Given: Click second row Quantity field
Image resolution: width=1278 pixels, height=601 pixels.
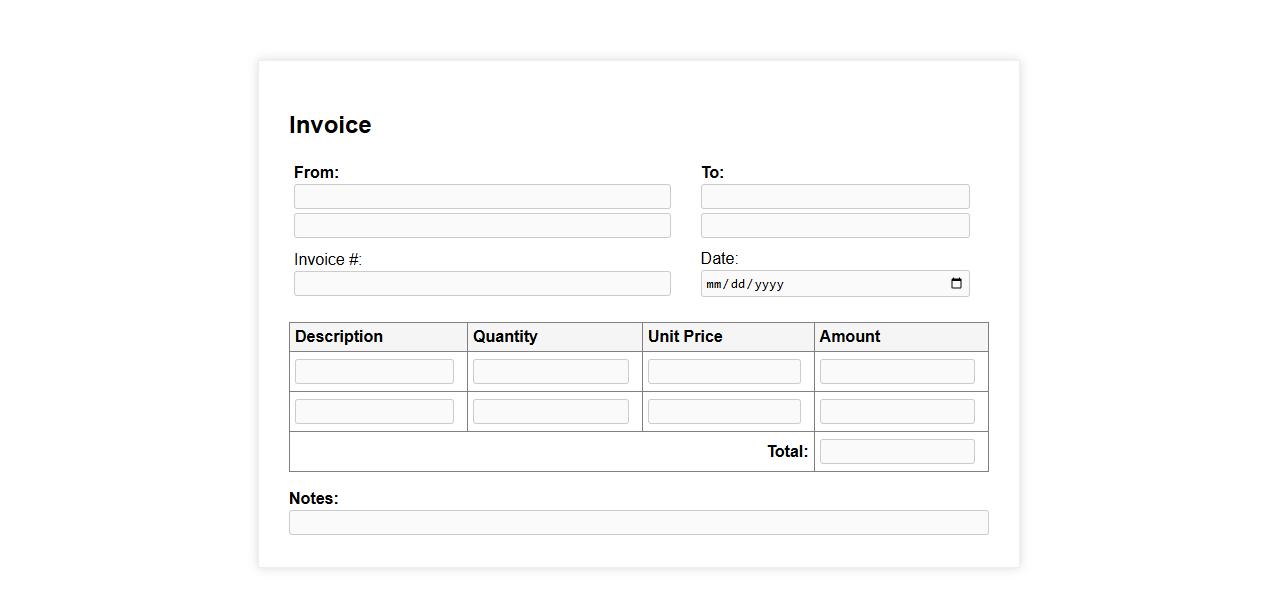Looking at the screenshot, I should 550,412.
